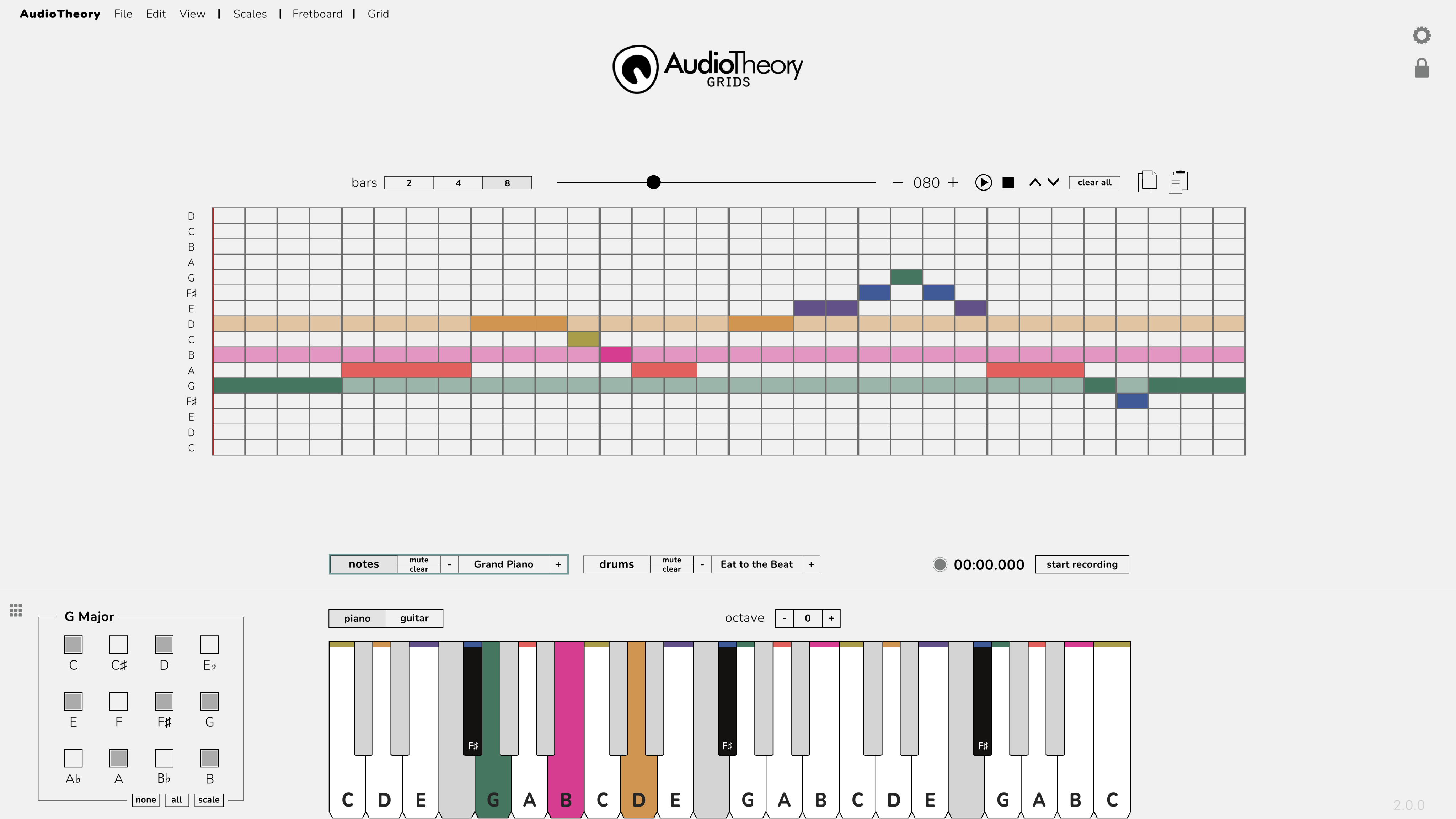Click the AudioTheory Grids logo
Image resolution: width=1456 pixels, height=819 pixels.
point(708,69)
